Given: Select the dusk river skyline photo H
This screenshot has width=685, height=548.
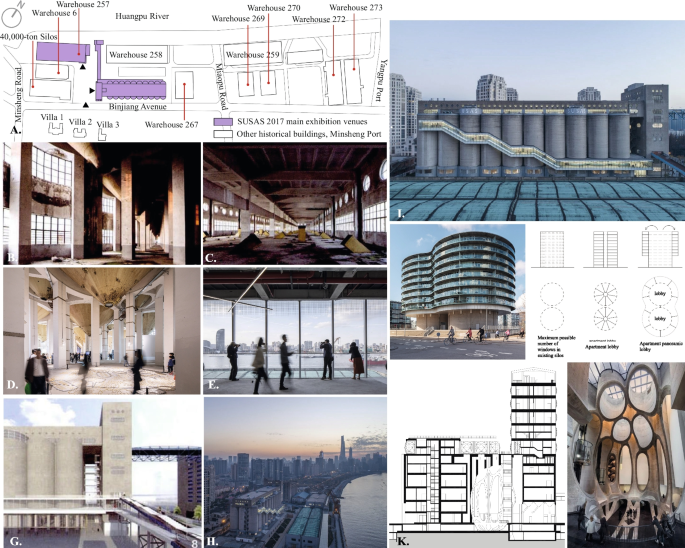Looking at the screenshot, I should 294,473.
